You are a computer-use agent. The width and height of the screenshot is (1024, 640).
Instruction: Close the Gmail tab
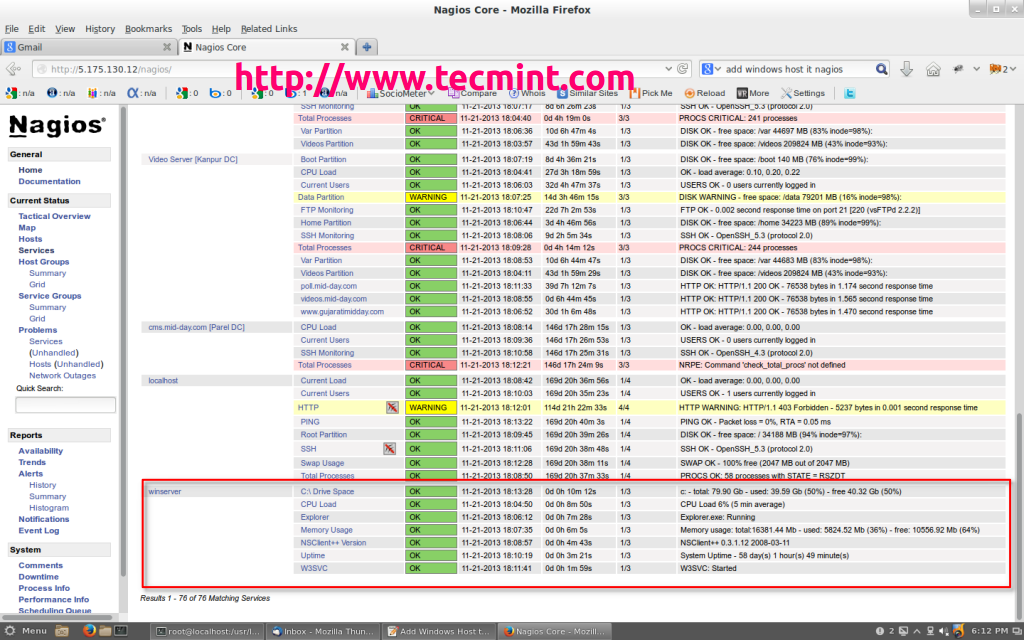coord(167,47)
